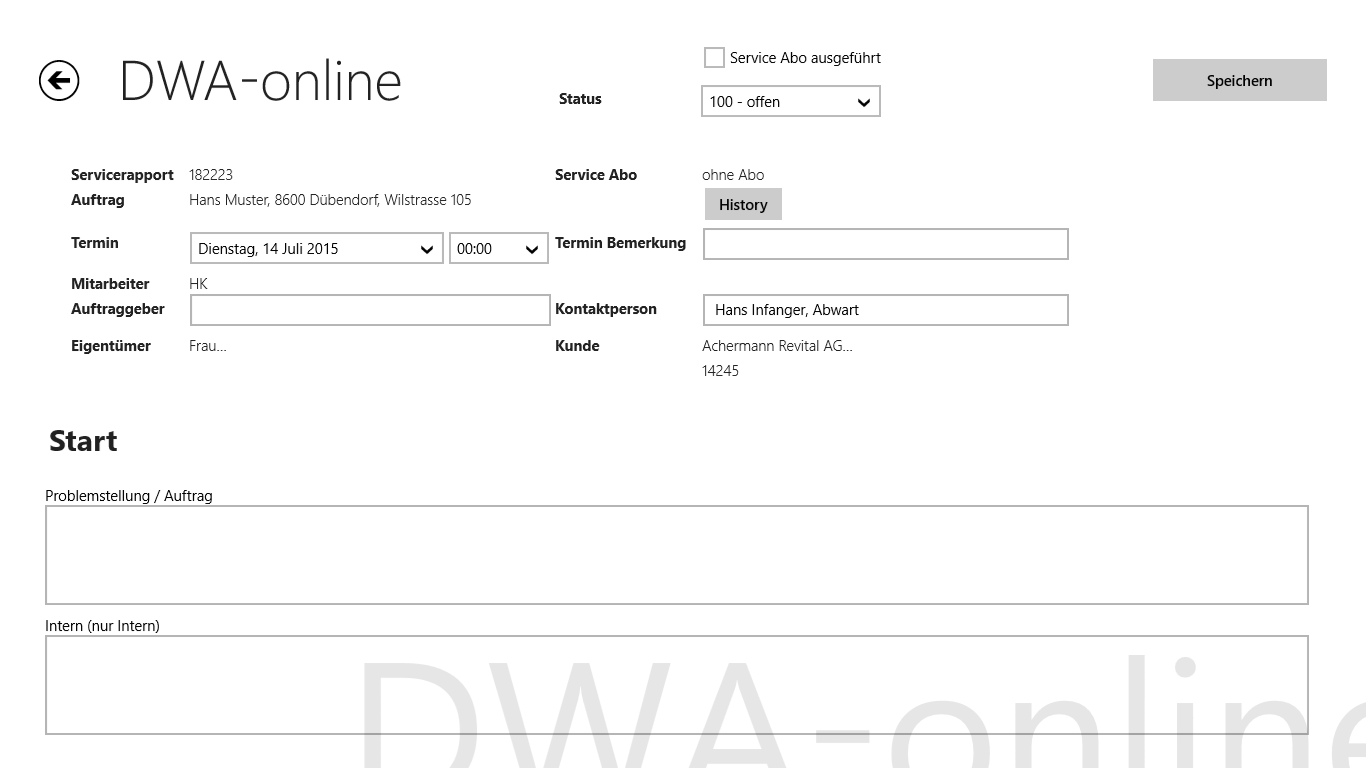
Task: Click the Auftrag address Hans Muster text
Action: [x=330, y=200]
